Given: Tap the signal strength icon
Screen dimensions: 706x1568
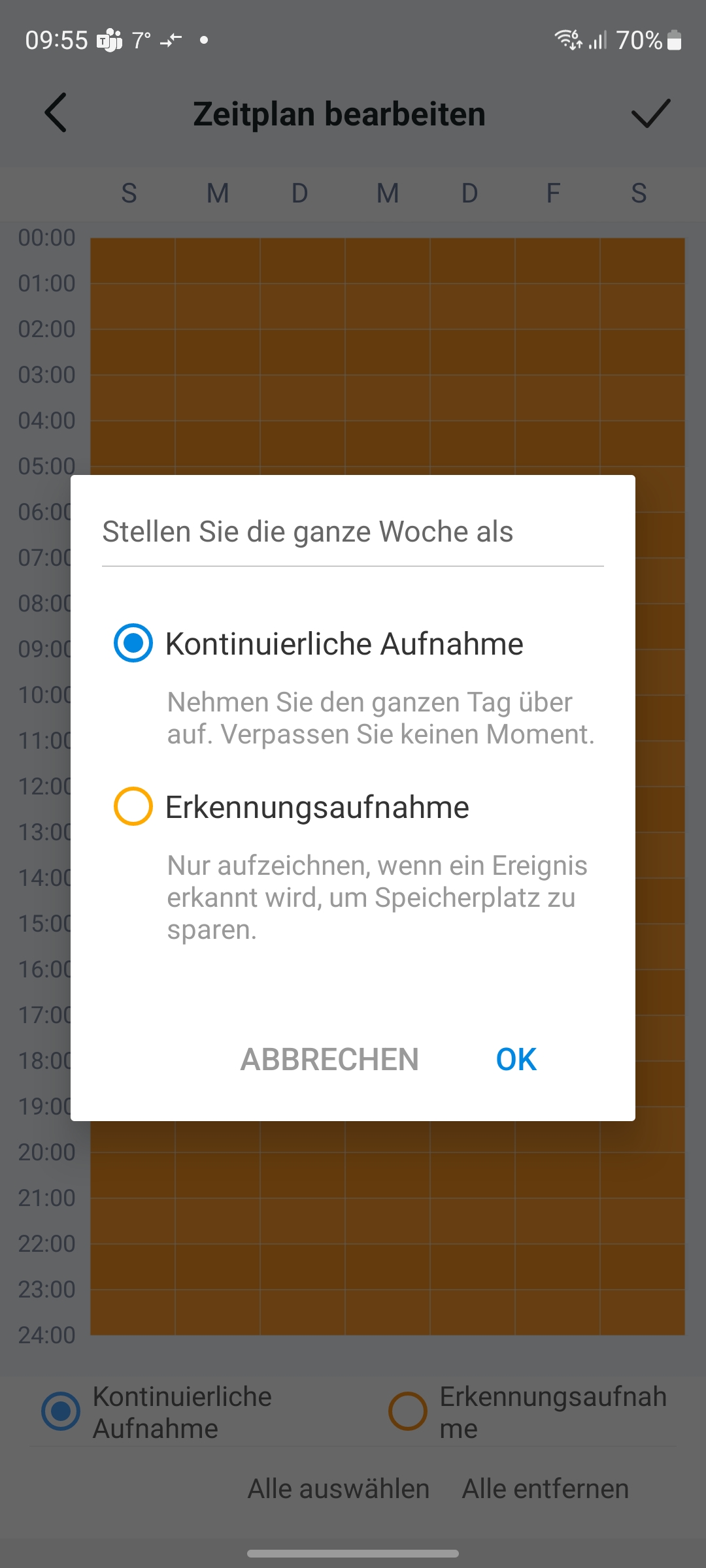Looking at the screenshot, I should (597, 41).
